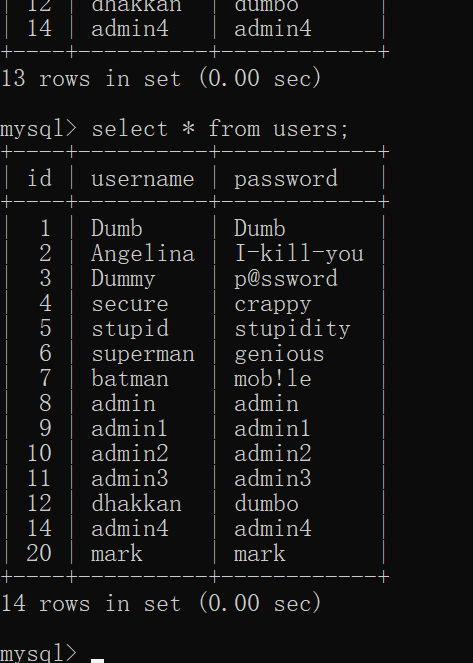
Task: Click username 'Angelina' in the table
Action: coord(143,254)
